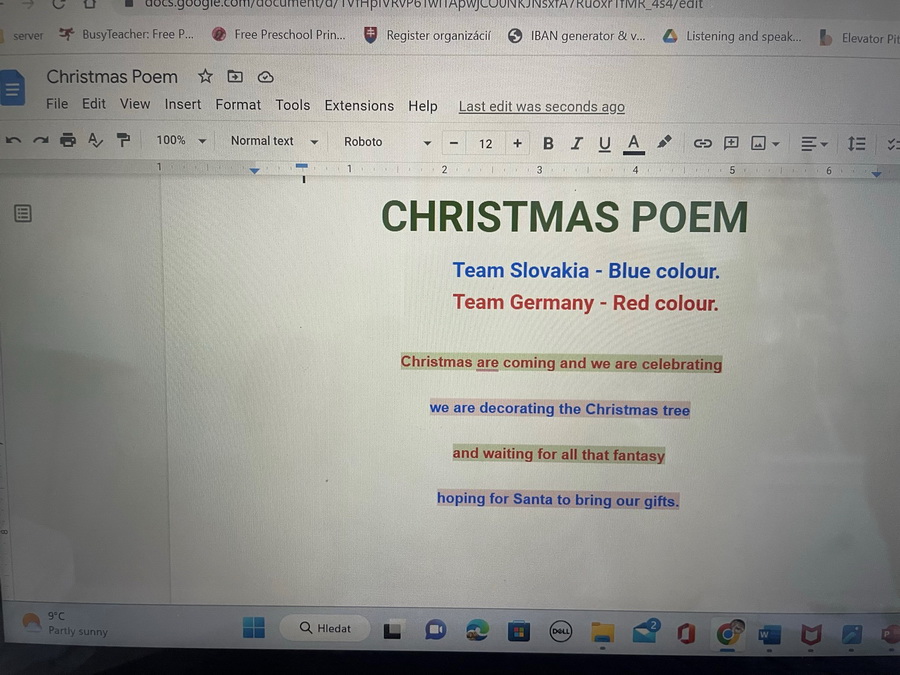Open the 100% zoom dropdown
Viewport: 900px width, 675px height.
coord(181,141)
